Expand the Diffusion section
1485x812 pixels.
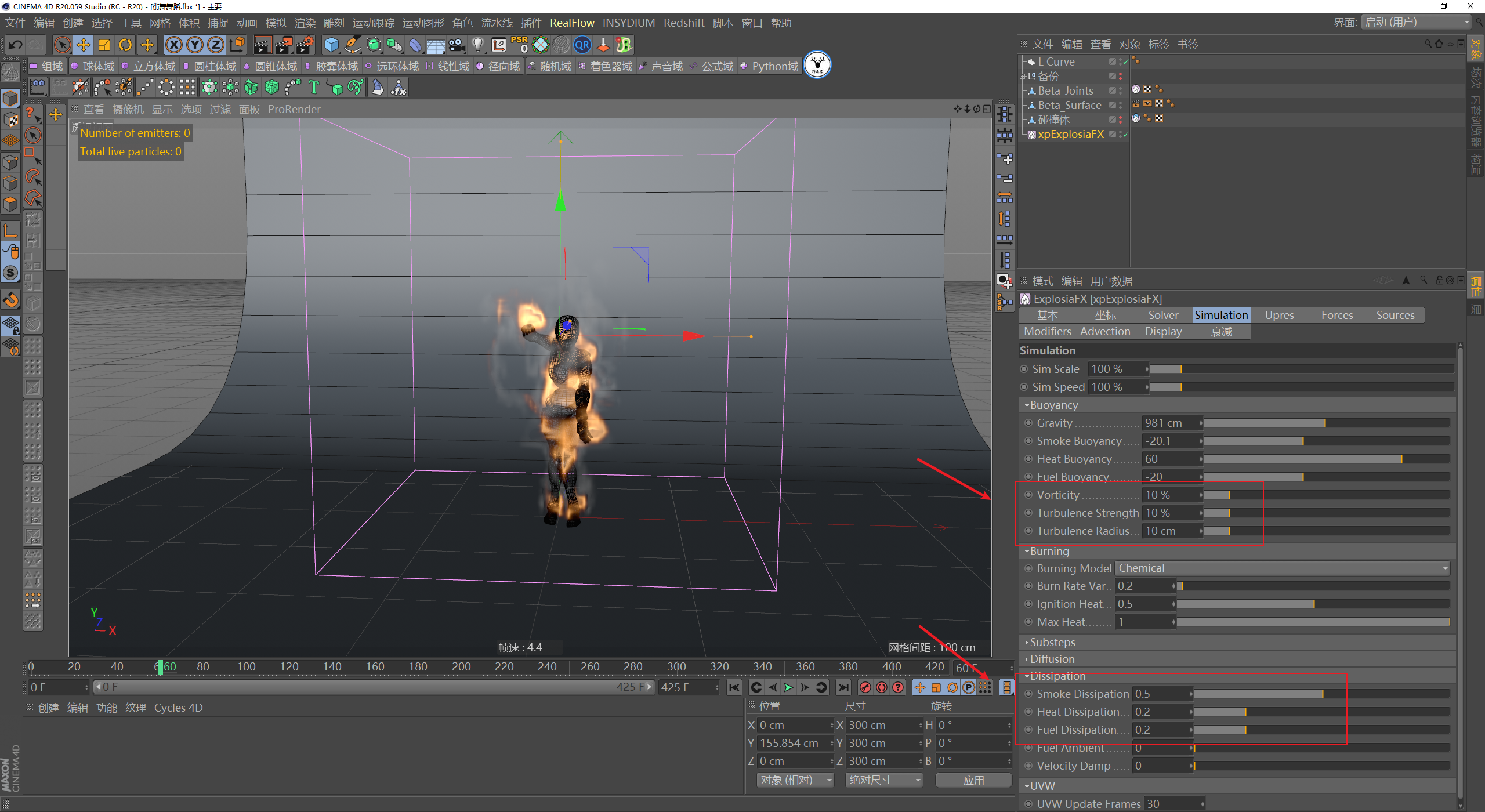click(1052, 659)
